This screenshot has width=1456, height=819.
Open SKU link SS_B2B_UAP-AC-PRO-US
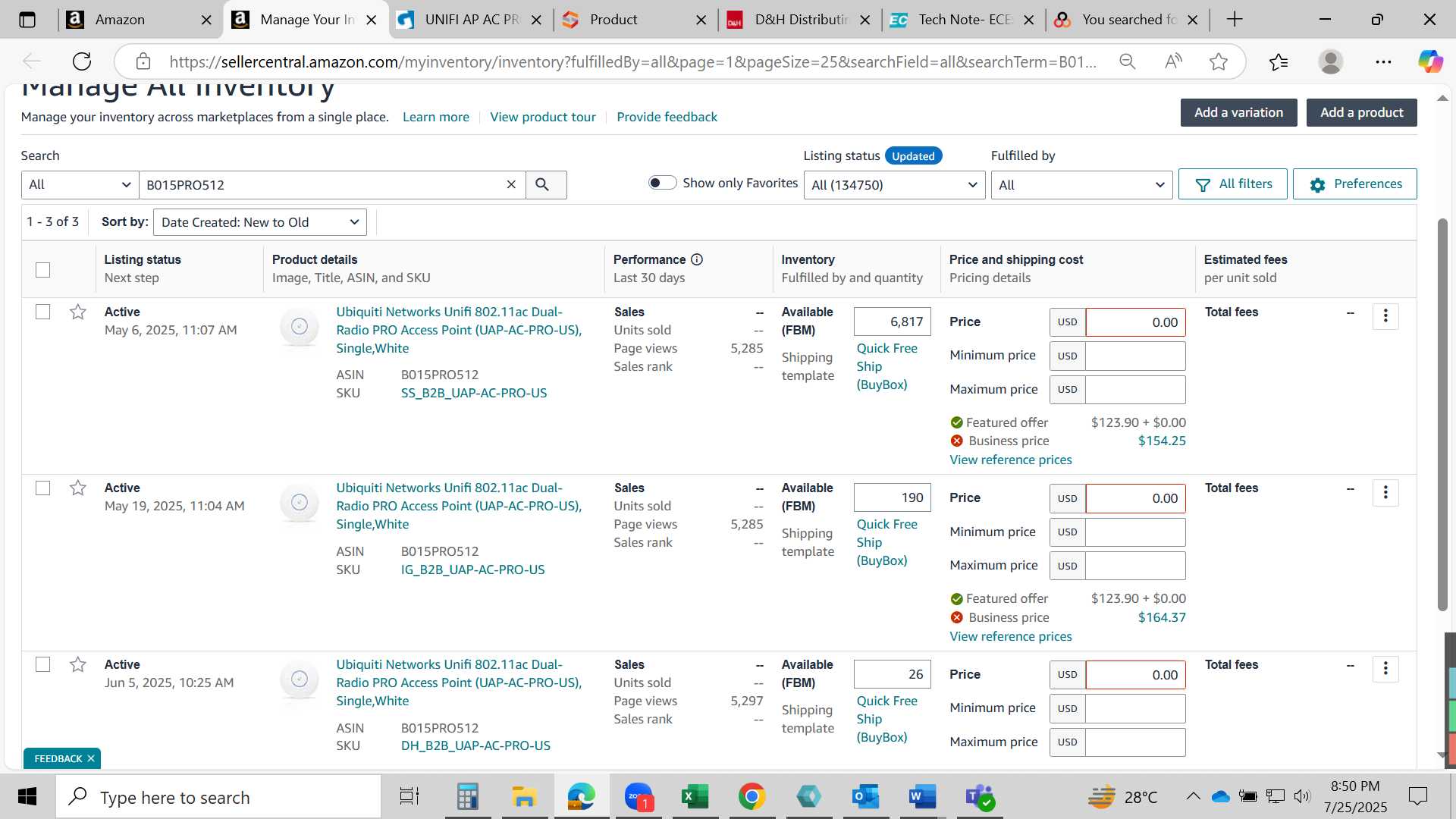(474, 393)
